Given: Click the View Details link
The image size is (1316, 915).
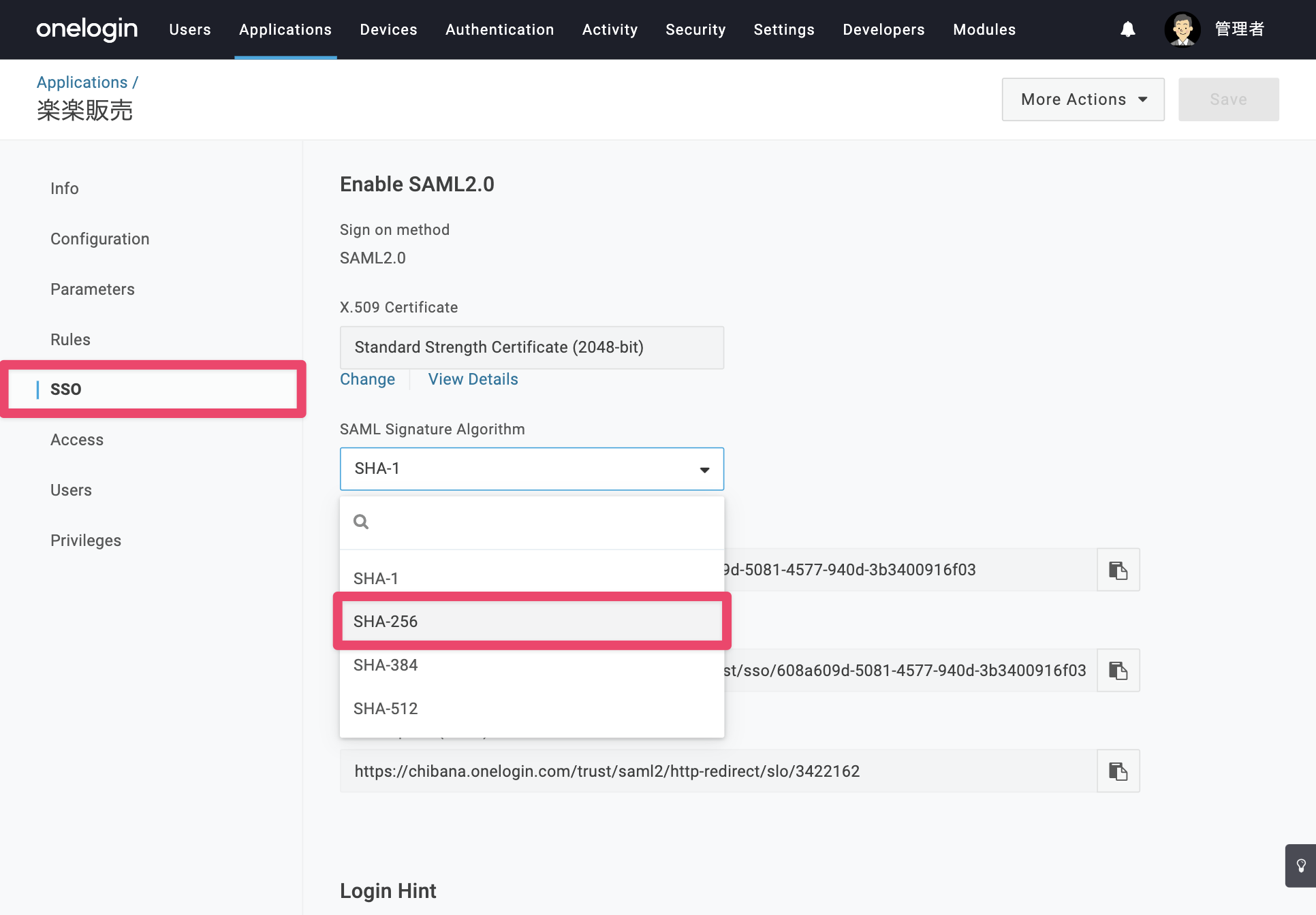Looking at the screenshot, I should [x=473, y=379].
